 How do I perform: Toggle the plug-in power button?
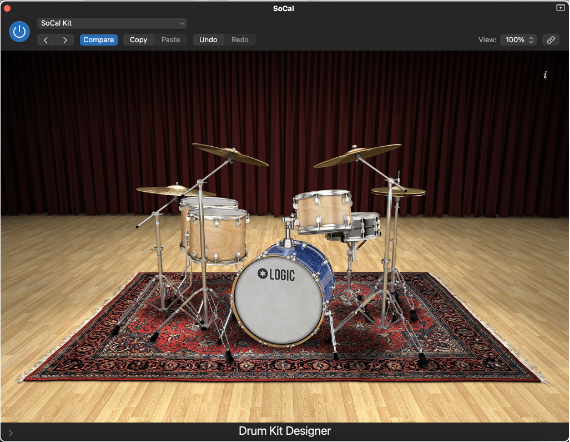tap(19, 32)
